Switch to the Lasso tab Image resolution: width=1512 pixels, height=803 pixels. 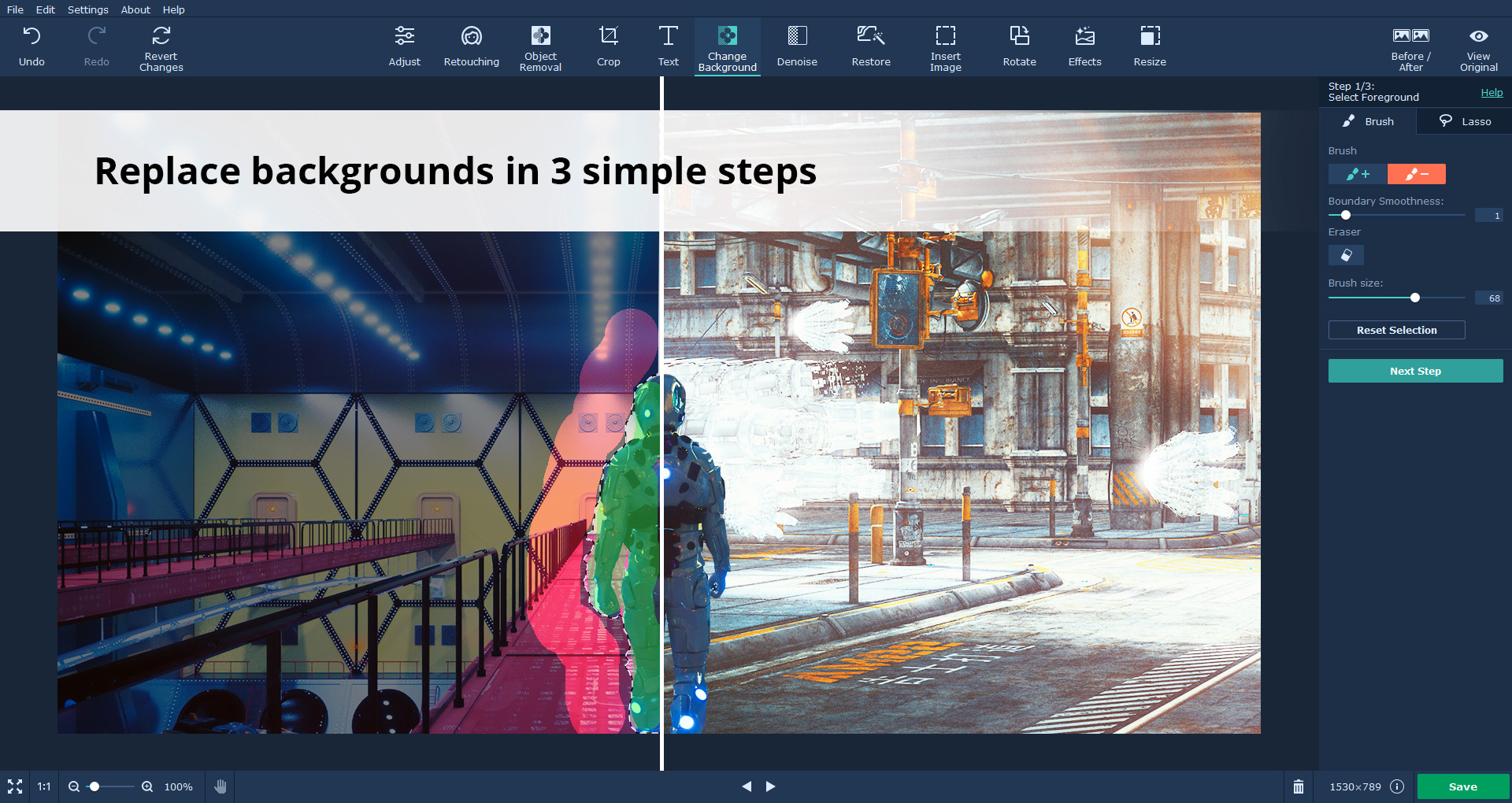pos(1465,121)
